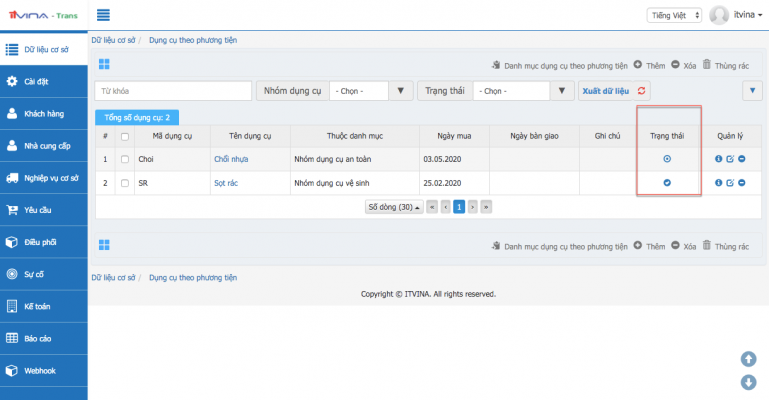Screen dimensions: 769x400
Task: Tick the select-all checkbox in table header
Action: click(125, 136)
